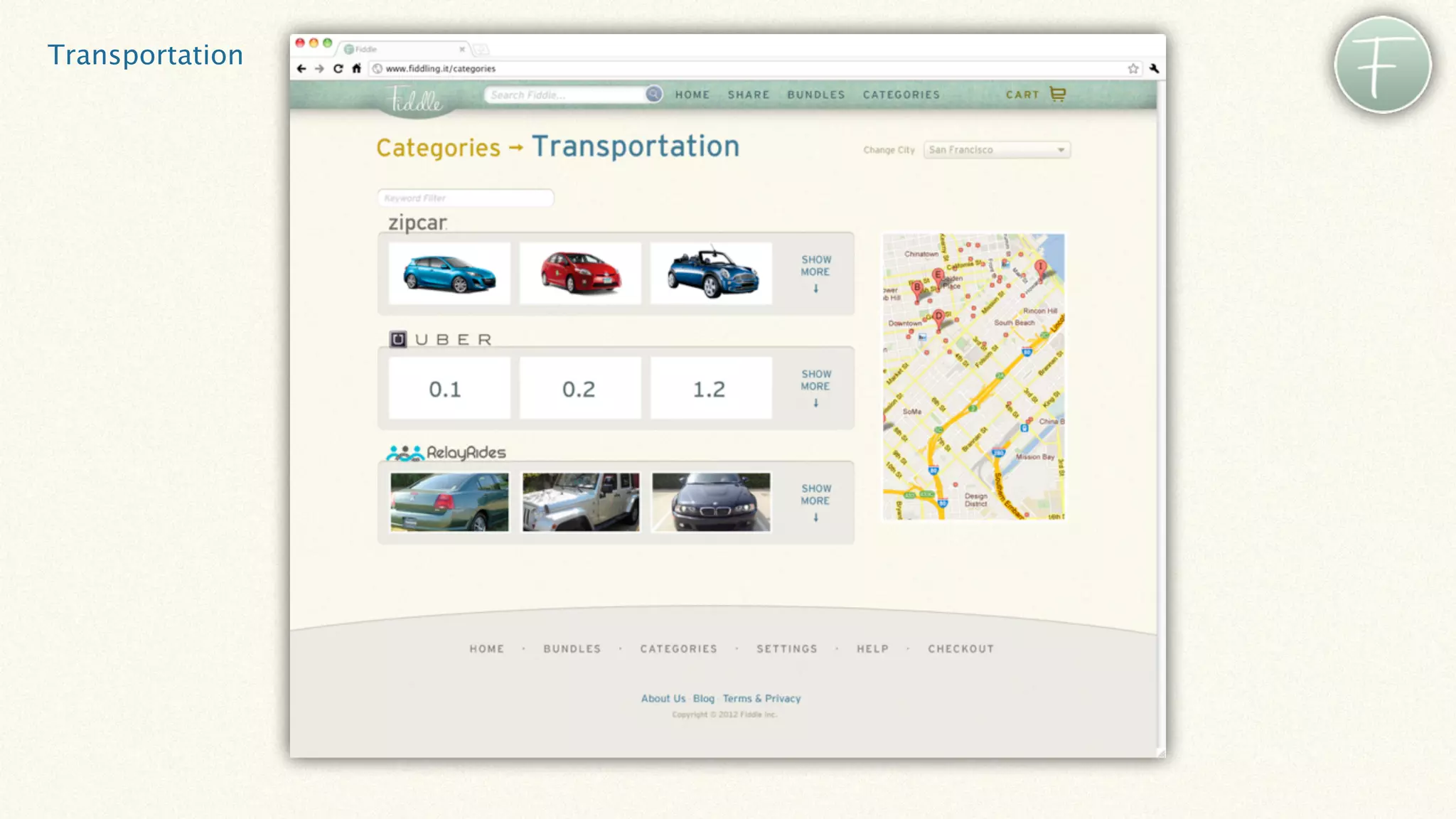Click the search magnifier button
Image resolution: width=1456 pixels, height=819 pixels.
(653, 94)
